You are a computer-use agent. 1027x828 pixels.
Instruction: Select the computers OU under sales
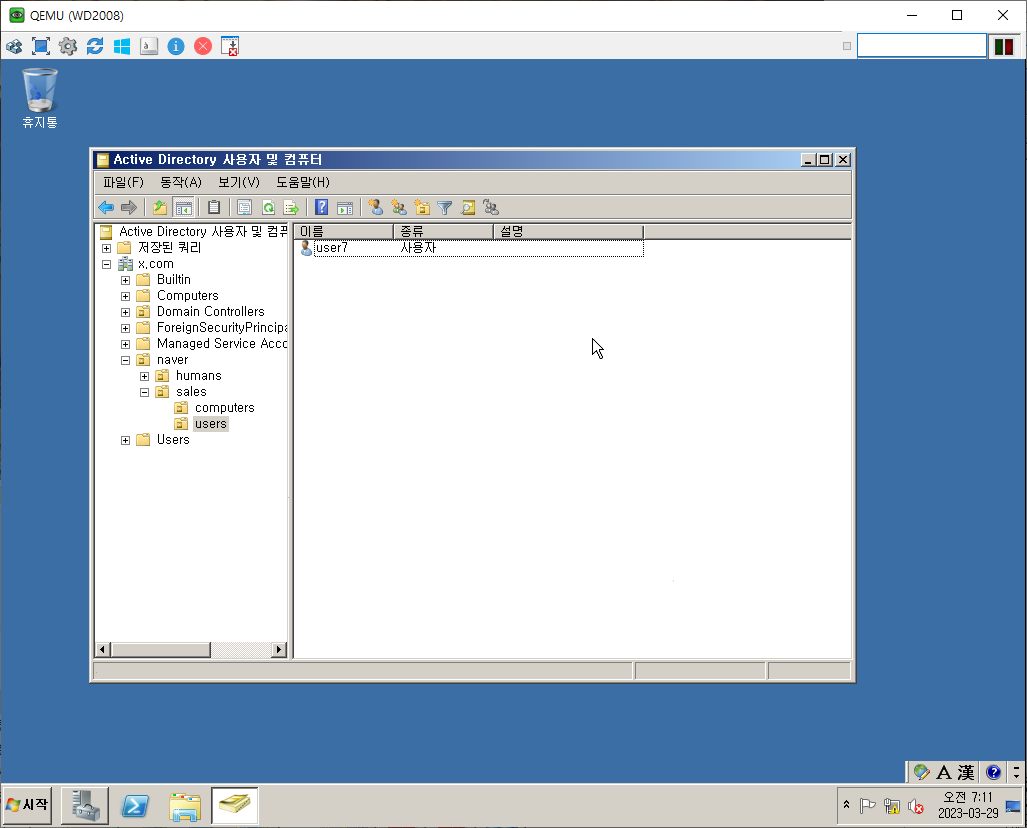tap(225, 407)
